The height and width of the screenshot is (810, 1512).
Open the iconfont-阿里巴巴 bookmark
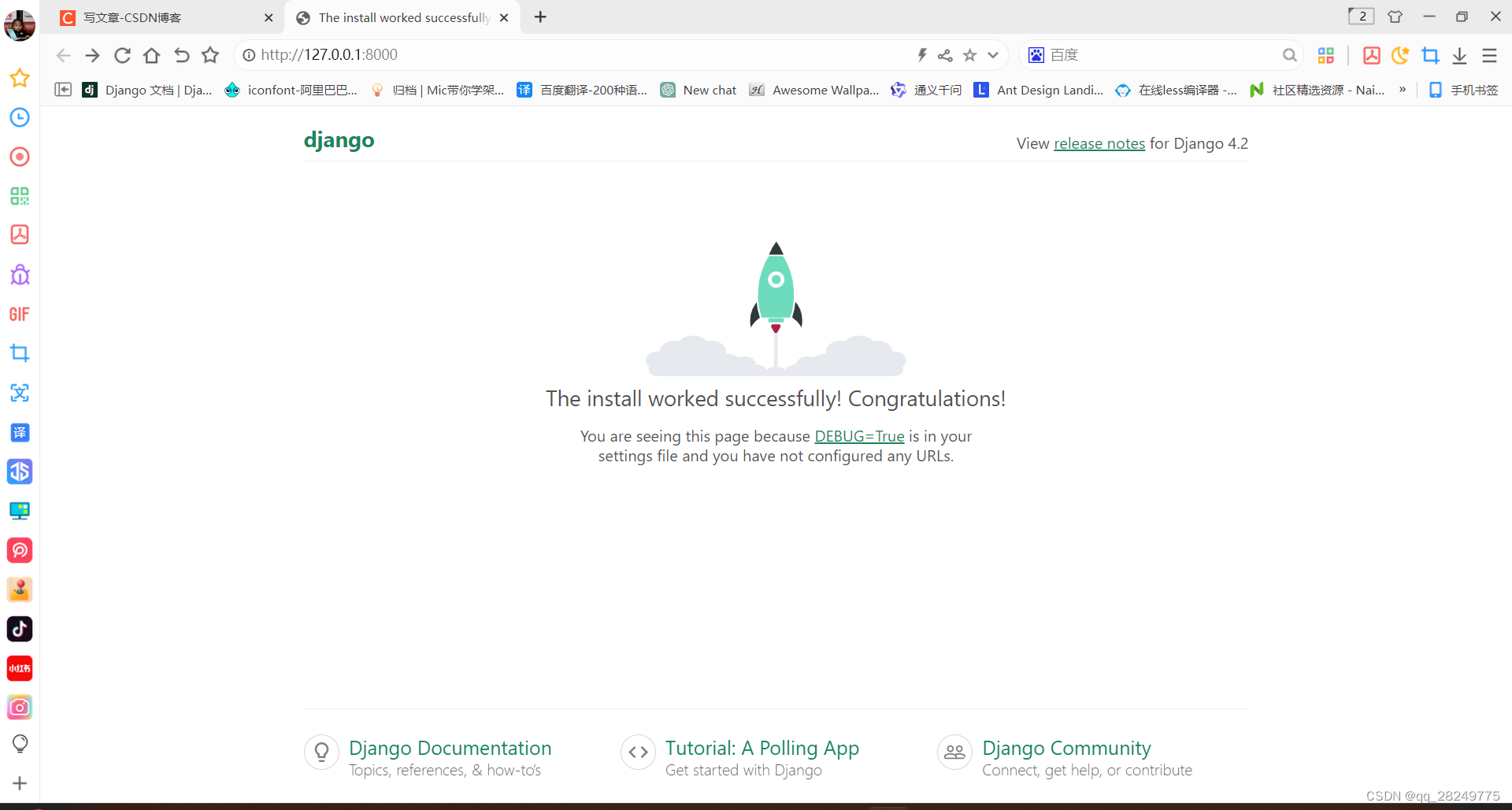coord(291,90)
